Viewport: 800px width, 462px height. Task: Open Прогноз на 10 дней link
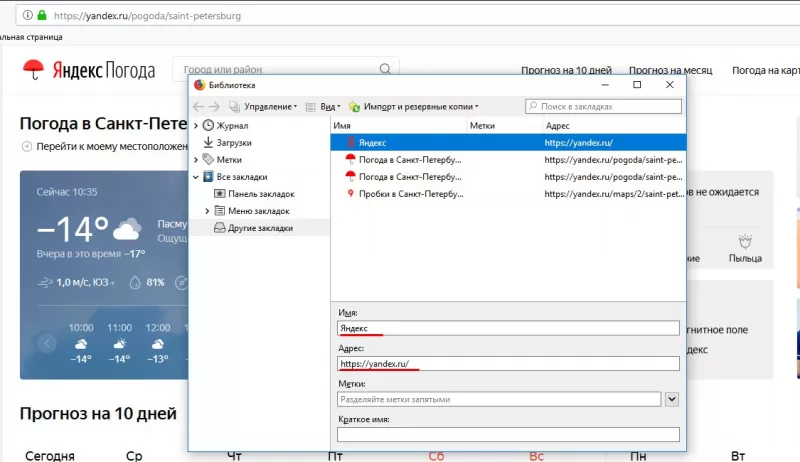(566, 70)
